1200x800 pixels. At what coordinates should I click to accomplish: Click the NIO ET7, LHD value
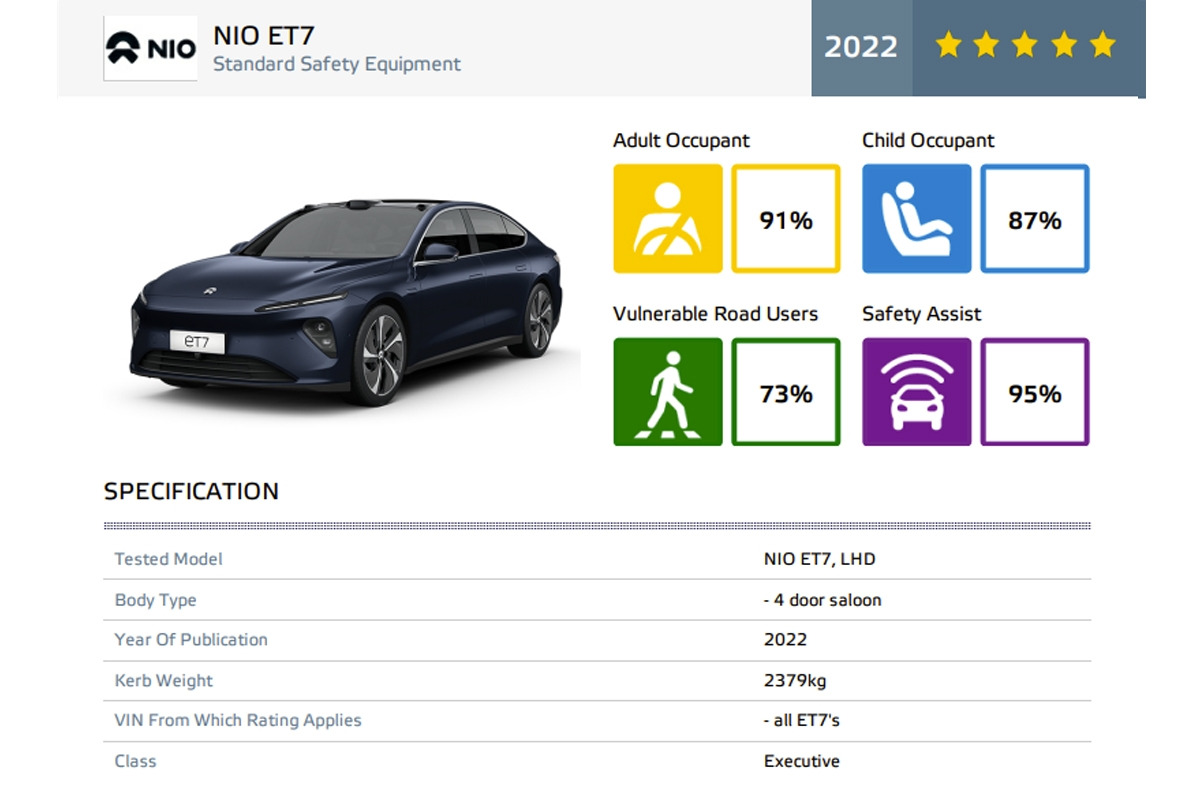click(819, 559)
